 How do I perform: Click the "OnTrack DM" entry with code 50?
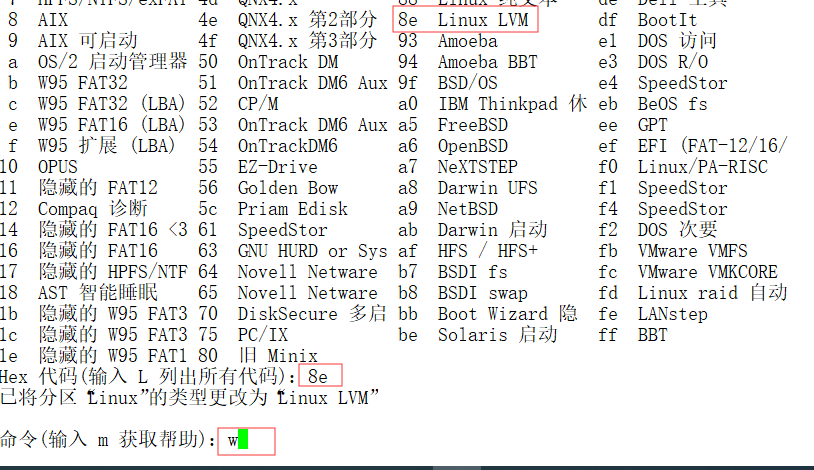pyautogui.click(x=288, y=62)
